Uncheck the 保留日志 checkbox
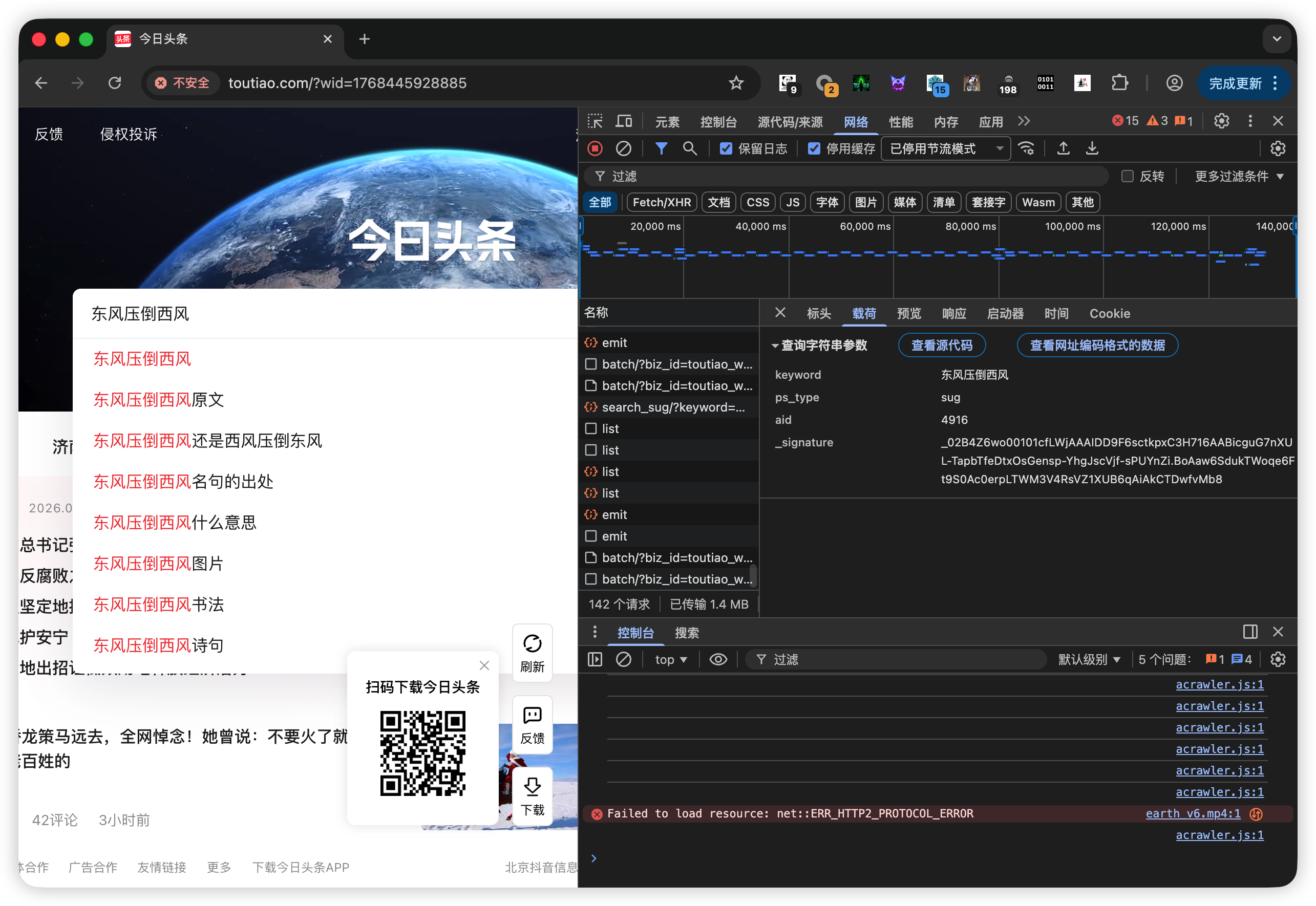The image size is (1316, 906). pyautogui.click(x=726, y=149)
